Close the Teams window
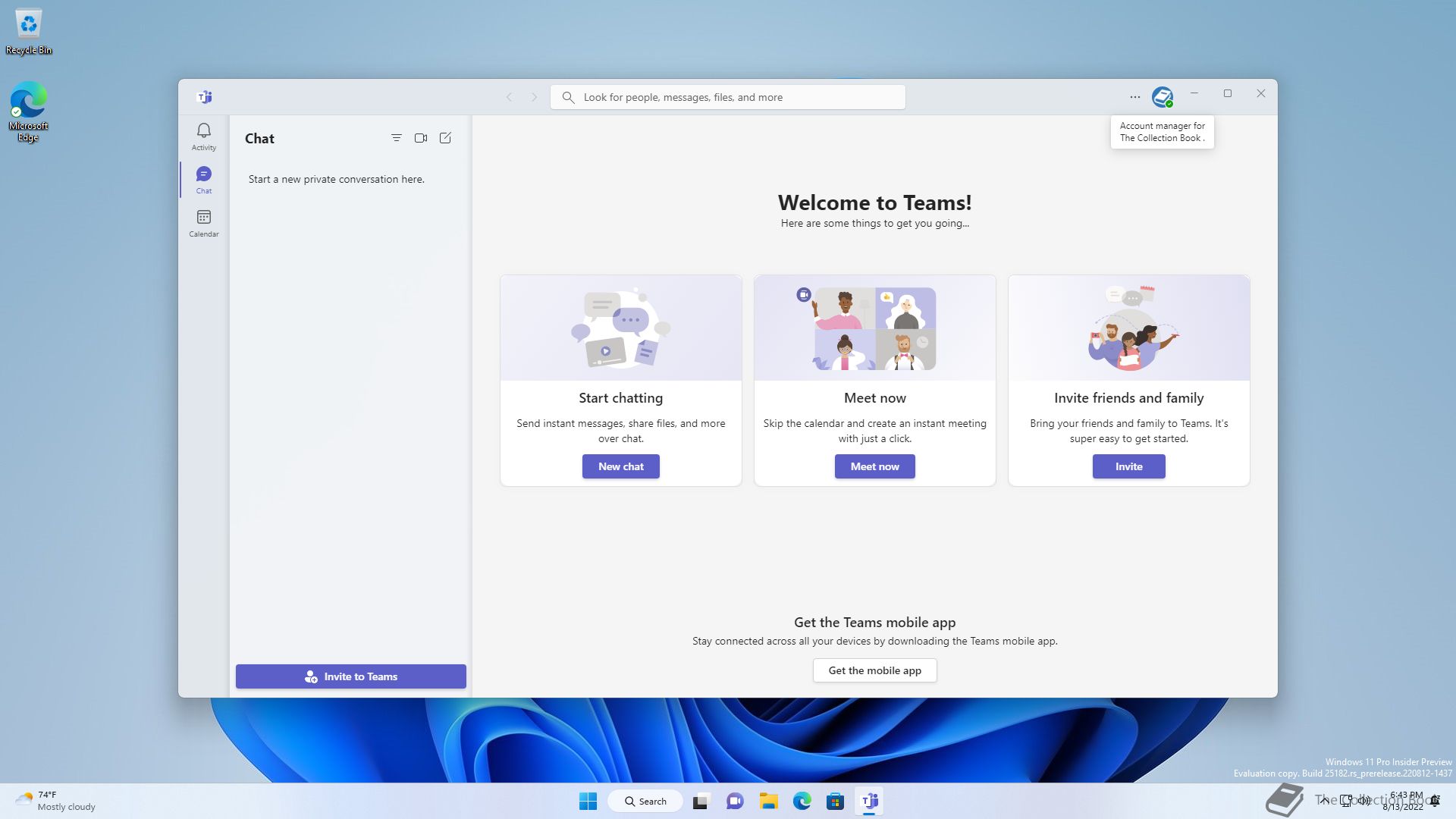Viewport: 1456px width, 819px height. pos(1261,93)
